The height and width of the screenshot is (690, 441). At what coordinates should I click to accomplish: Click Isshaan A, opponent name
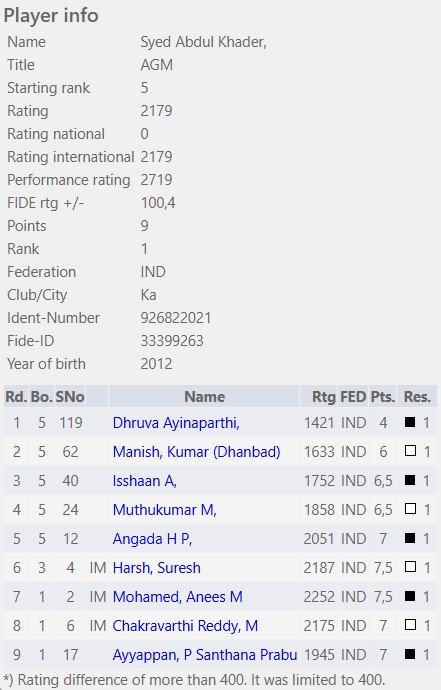pyautogui.click(x=144, y=481)
